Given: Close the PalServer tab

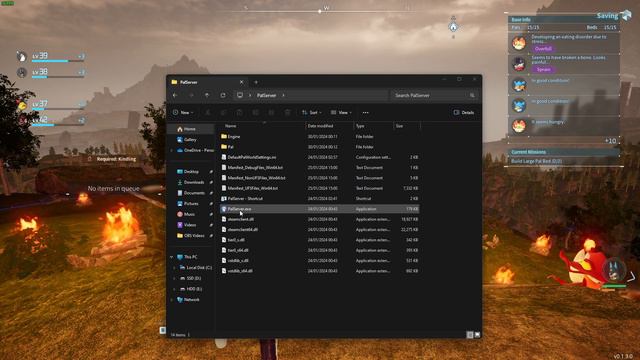Looking at the screenshot, I should (x=241, y=82).
